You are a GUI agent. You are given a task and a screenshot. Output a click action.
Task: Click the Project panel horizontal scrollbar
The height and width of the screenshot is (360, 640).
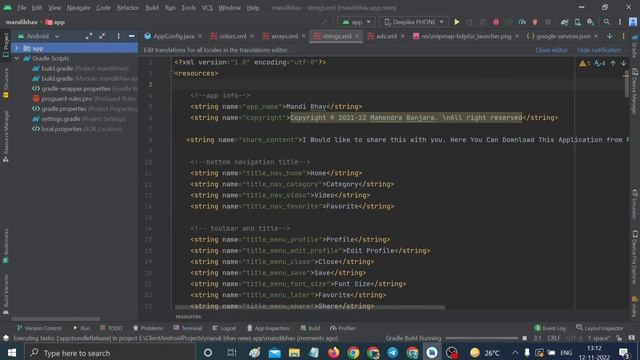click(56, 319)
